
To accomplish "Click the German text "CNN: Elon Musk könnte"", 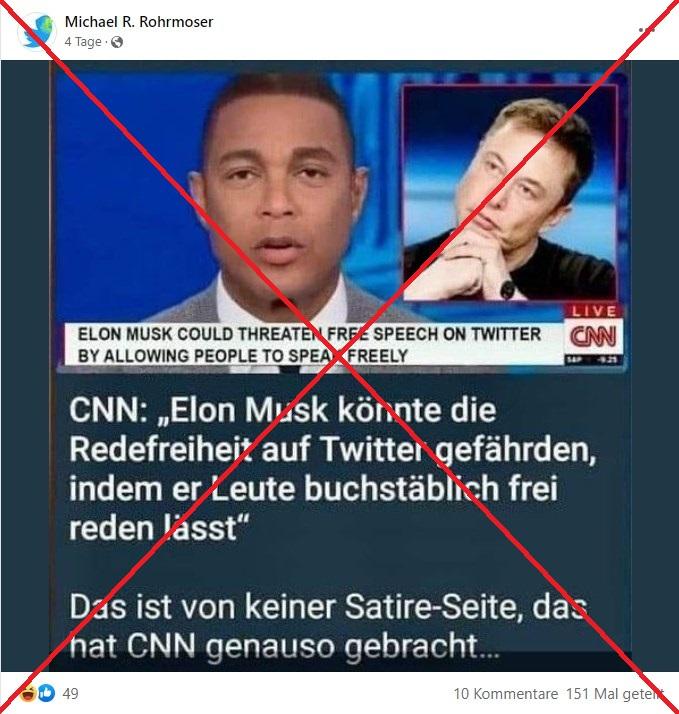I will click(x=282, y=410).
